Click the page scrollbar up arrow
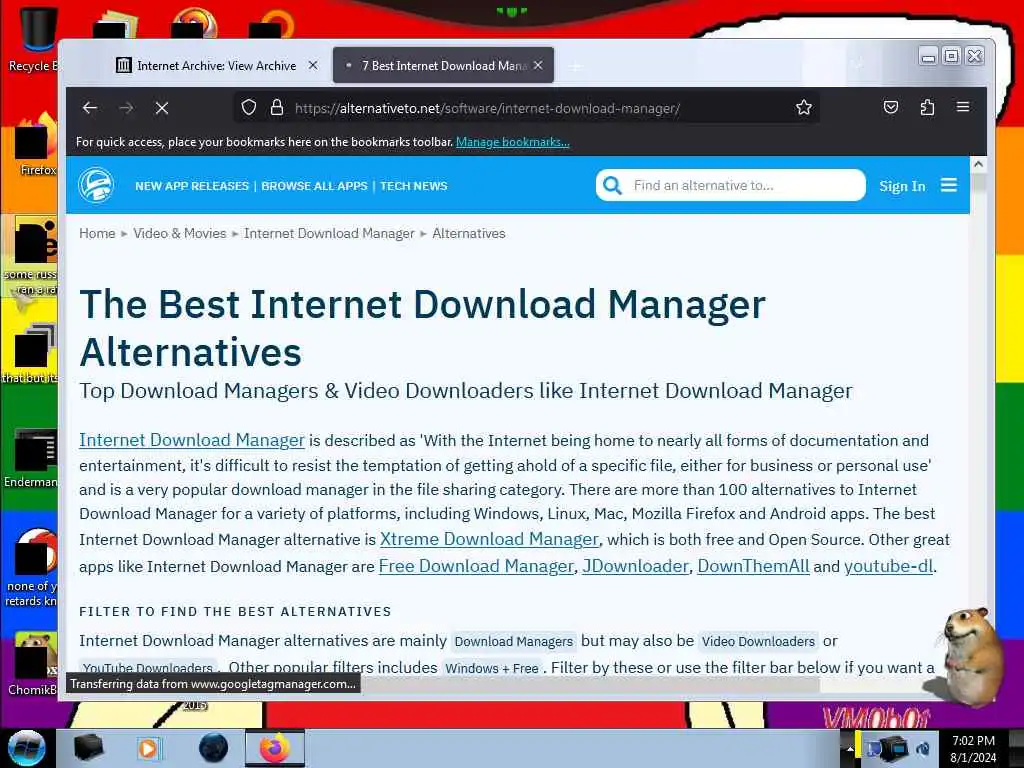 978,165
